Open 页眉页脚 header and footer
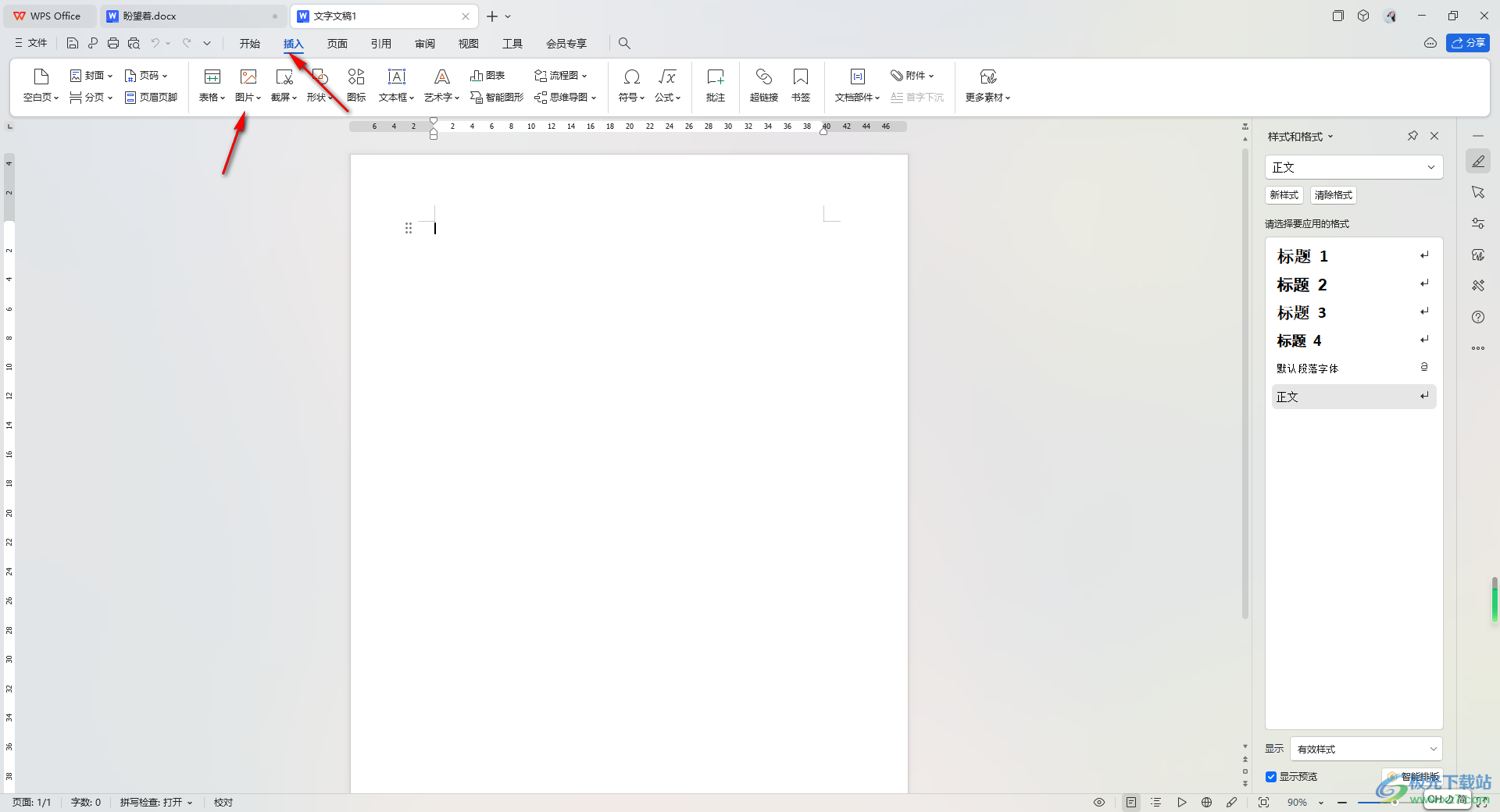This screenshot has width=1500, height=812. [x=152, y=98]
